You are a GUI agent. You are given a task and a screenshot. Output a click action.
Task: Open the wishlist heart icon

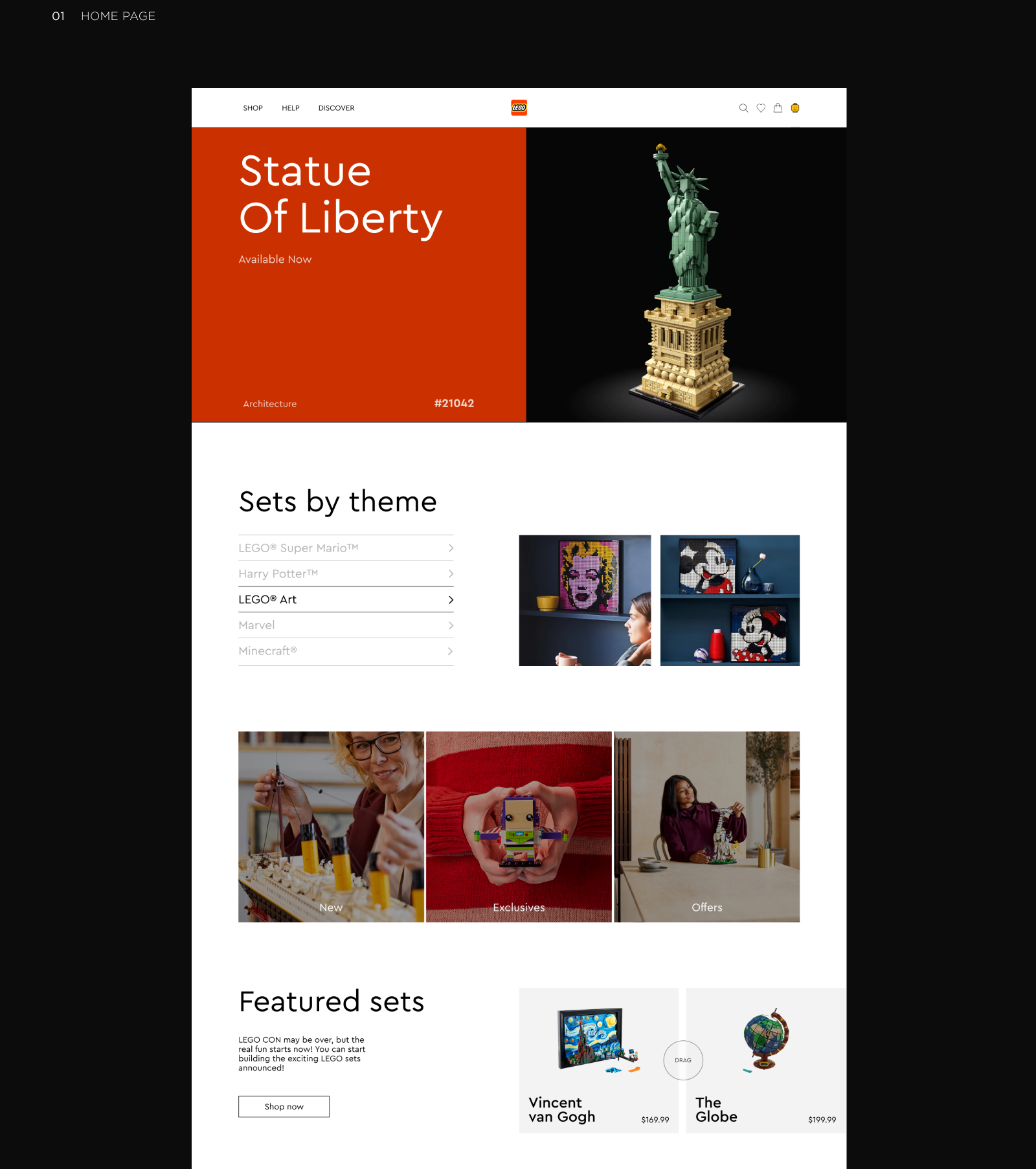click(761, 108)
